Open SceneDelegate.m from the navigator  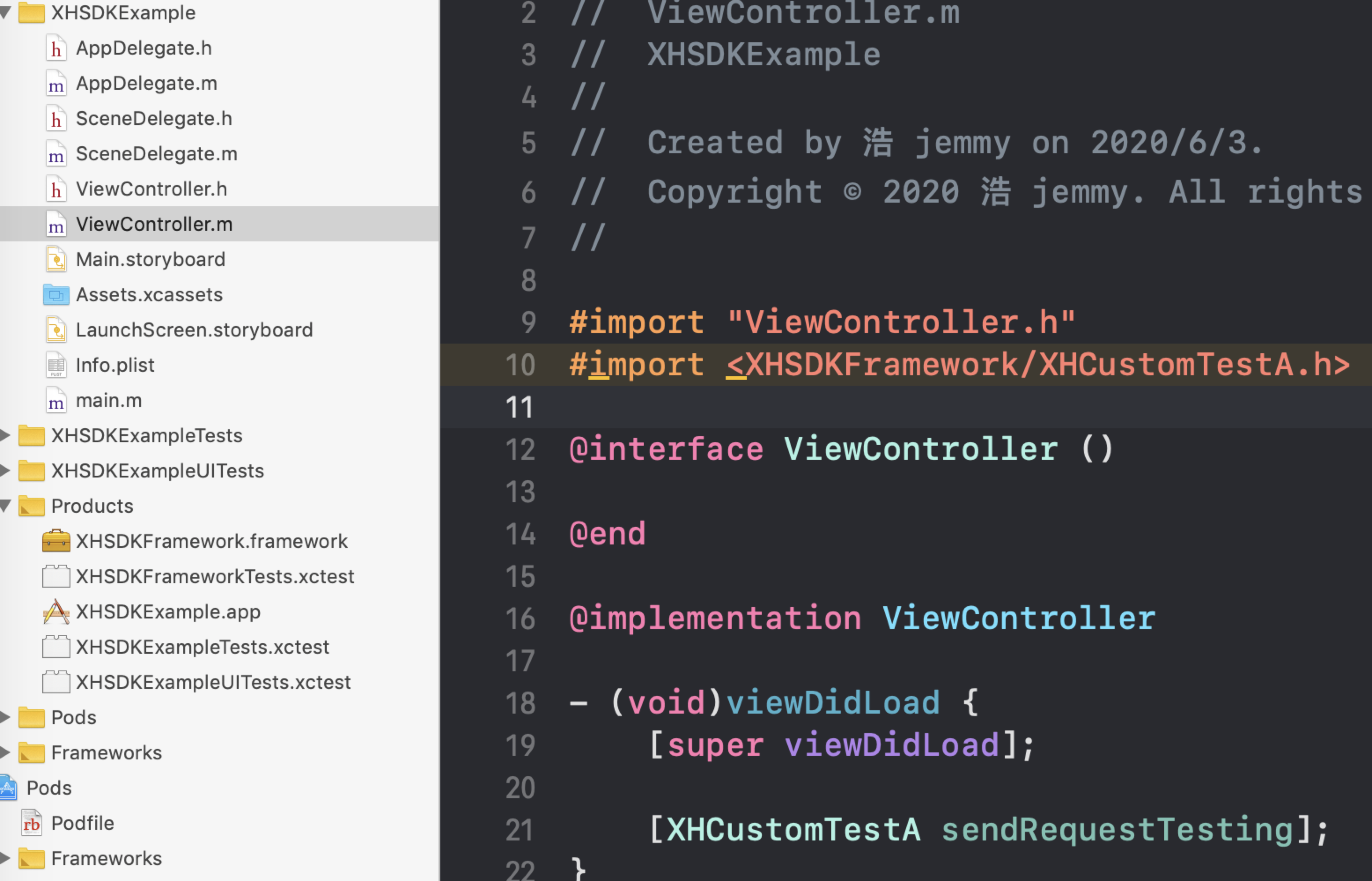click(157, 153)
